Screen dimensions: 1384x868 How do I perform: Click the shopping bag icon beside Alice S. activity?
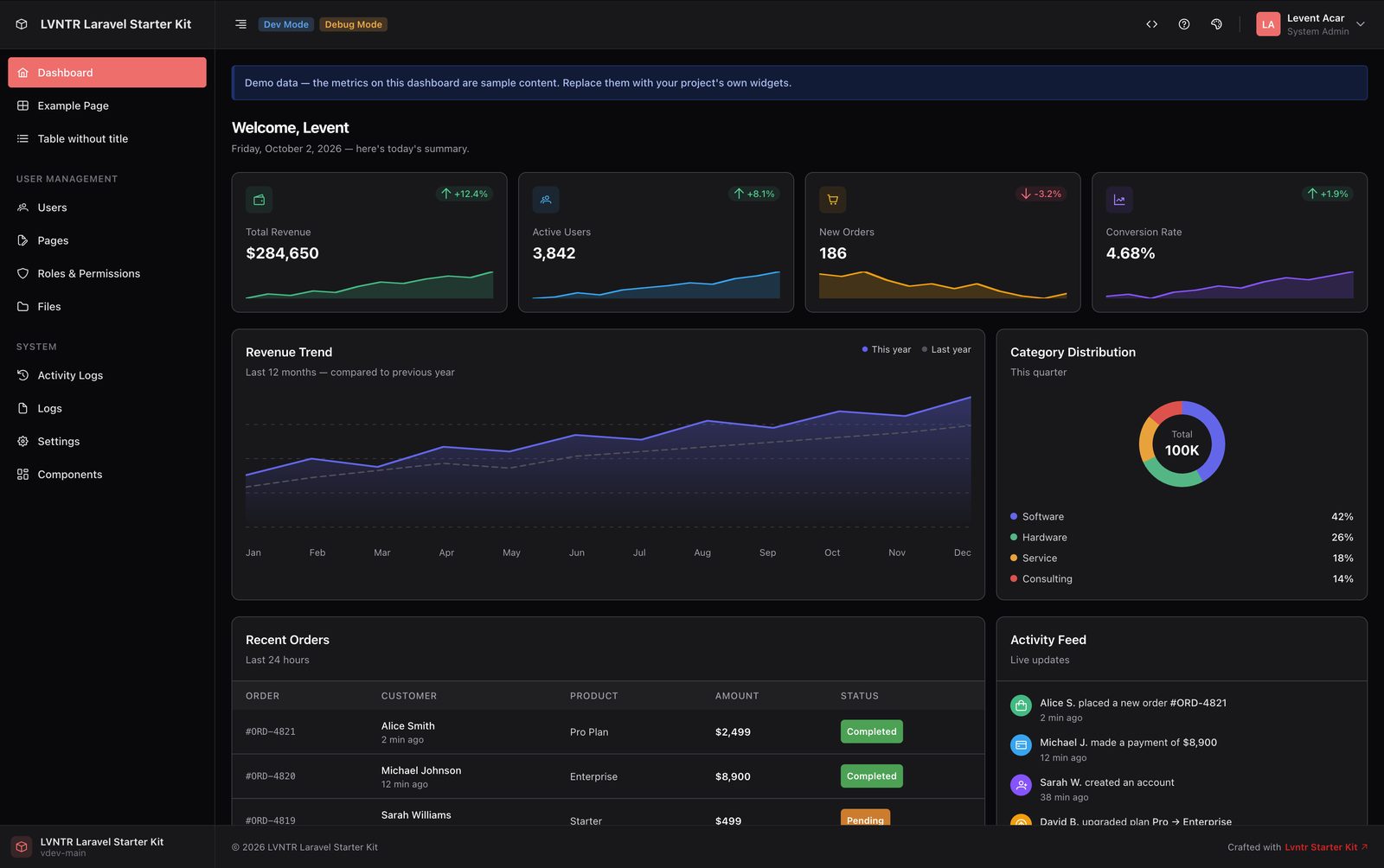(x=1021, y=705)
